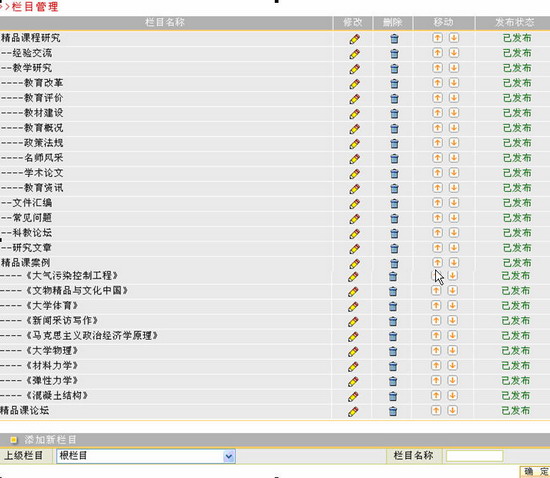
Task: Edit 《混凝土结构》 using the pencil icon
Action: [x=353, y=396]
